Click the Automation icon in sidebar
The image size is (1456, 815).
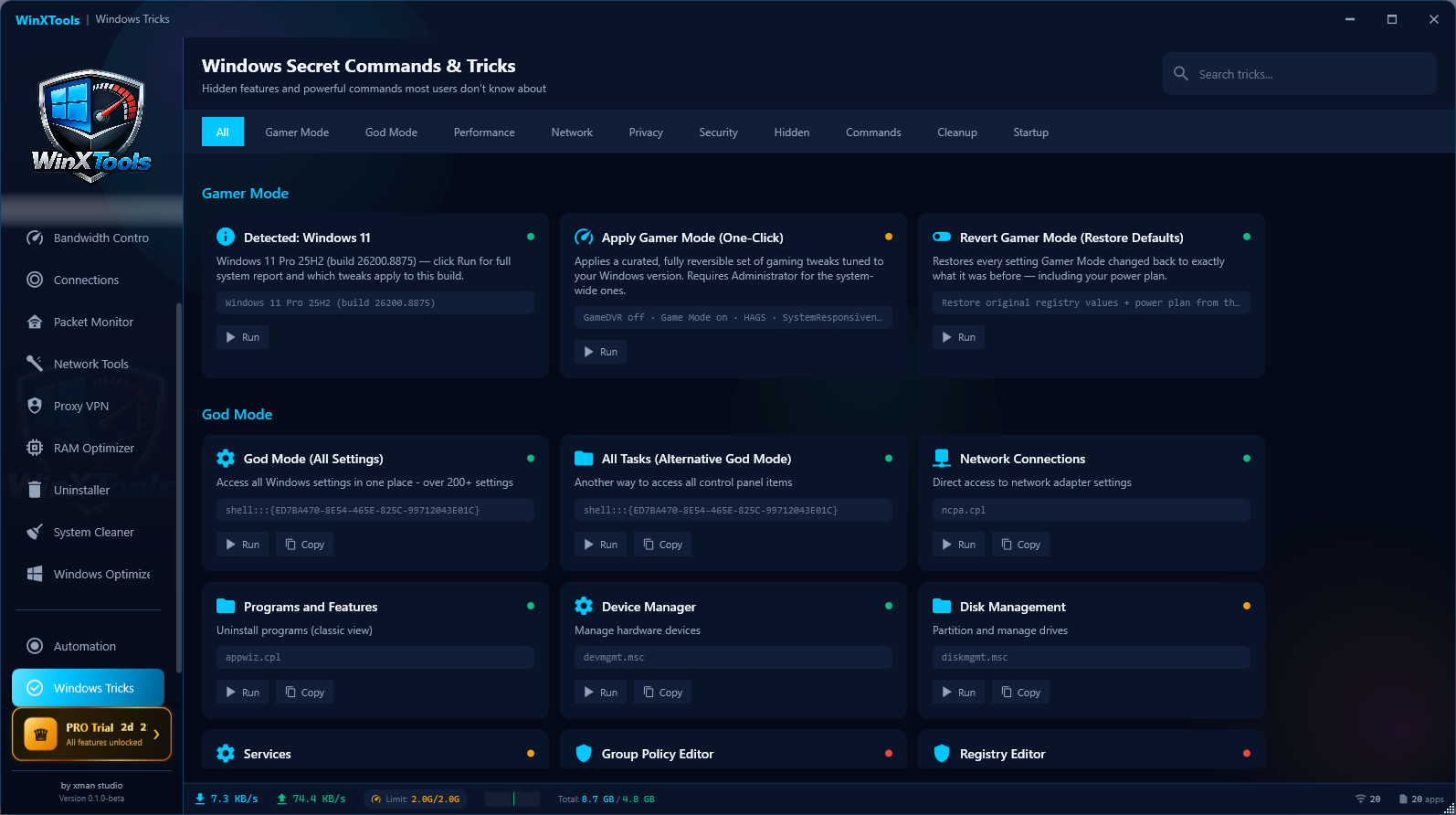[35, 646]
